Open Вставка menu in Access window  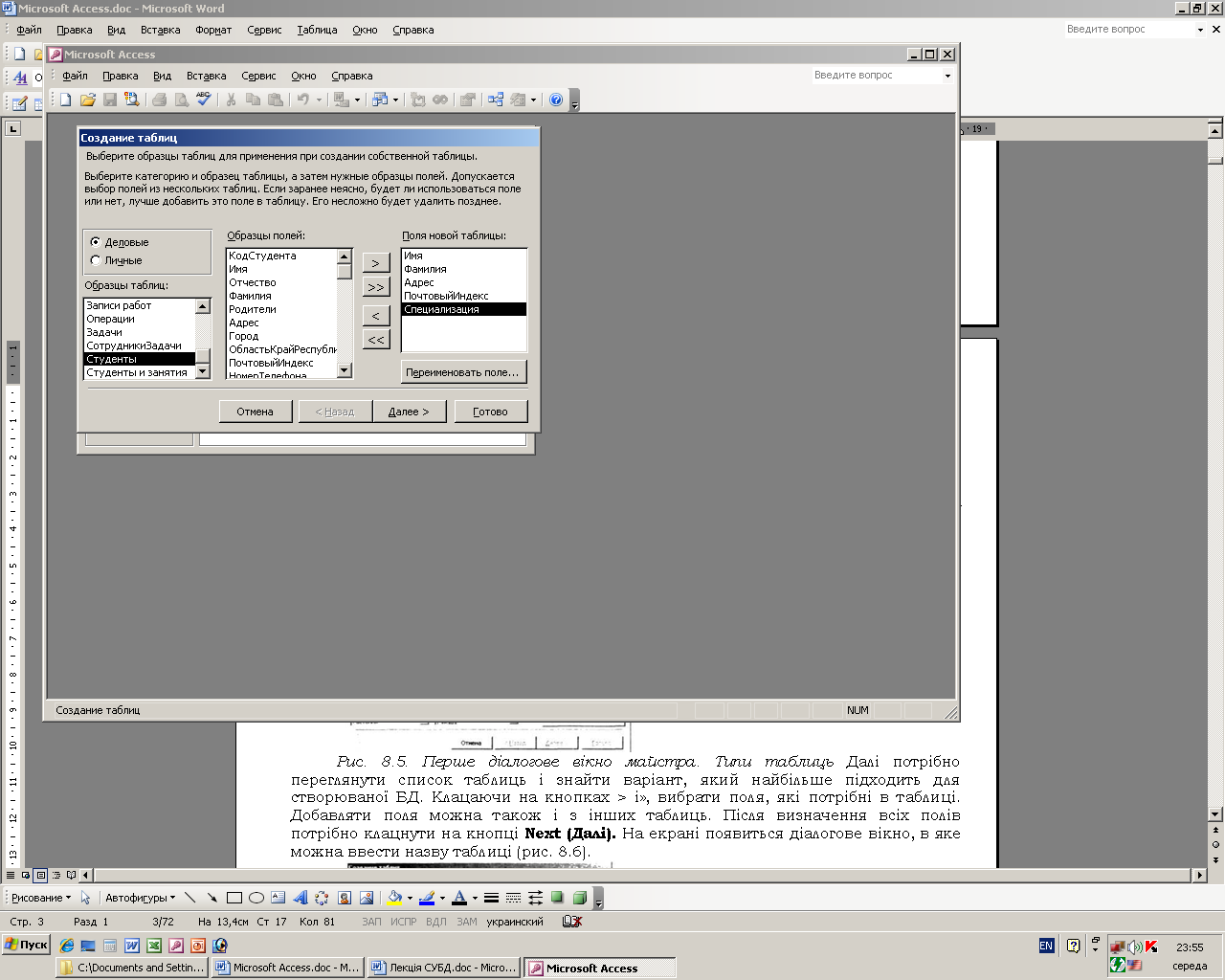tap(206, 76)
